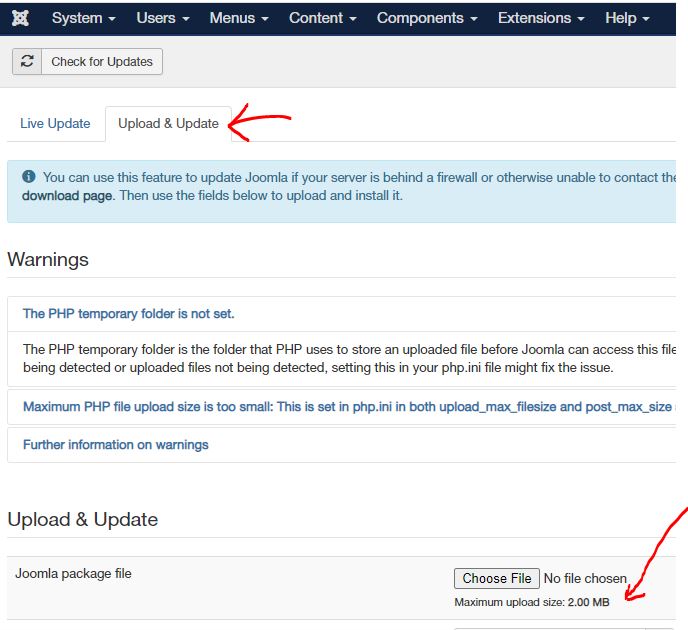The image size is (688, 630).
Task: Open the System menu
Action: click(84, 18)
